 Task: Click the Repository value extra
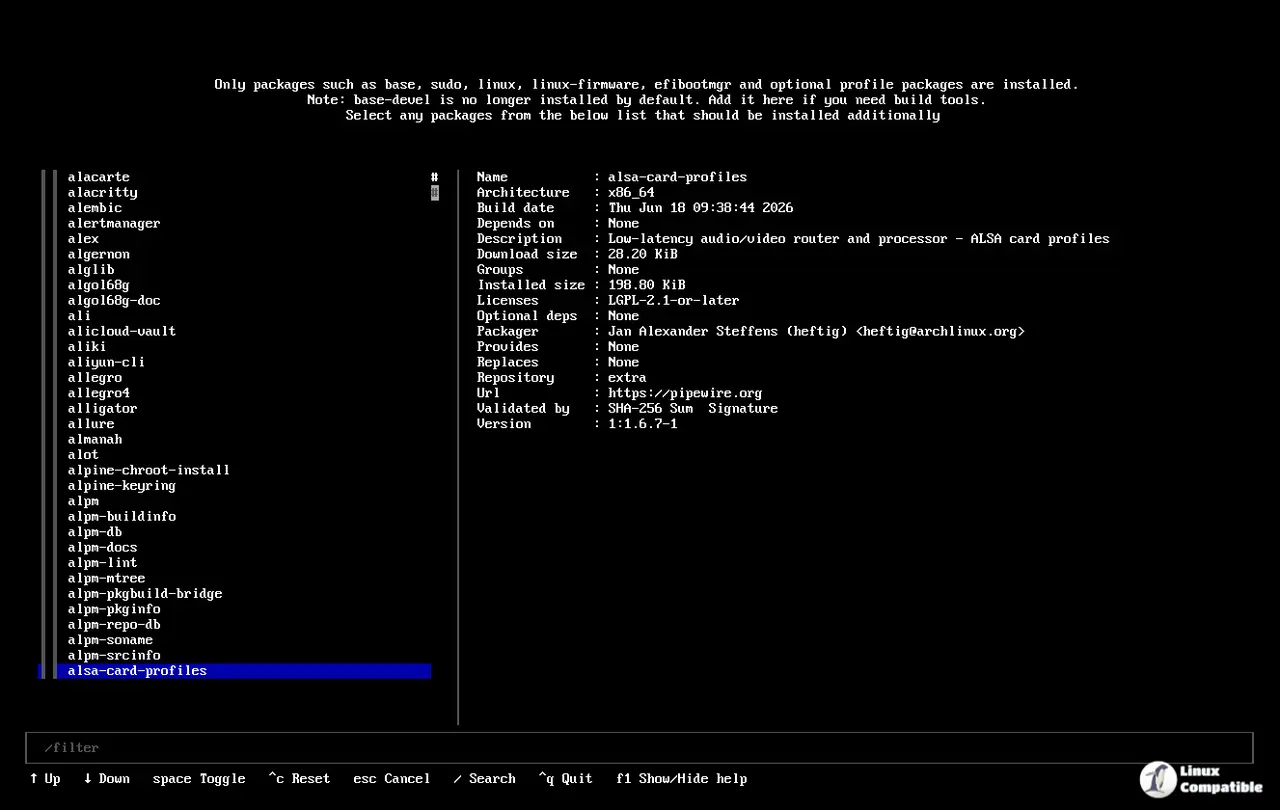coord(627,378)
